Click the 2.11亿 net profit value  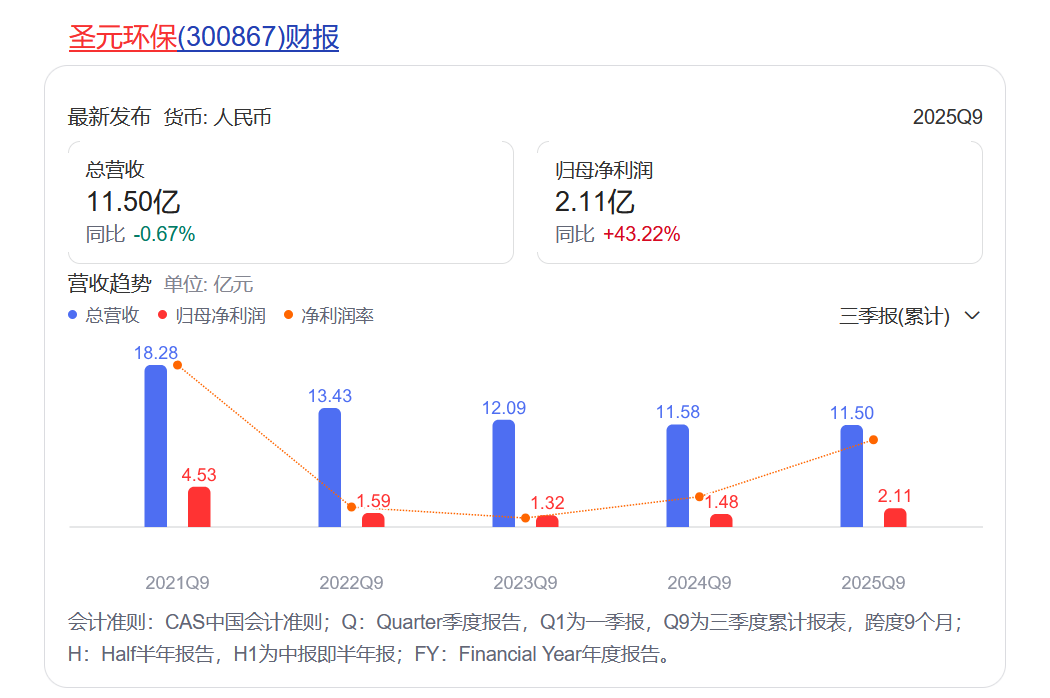pyautogui.click(x=595, y=202)
